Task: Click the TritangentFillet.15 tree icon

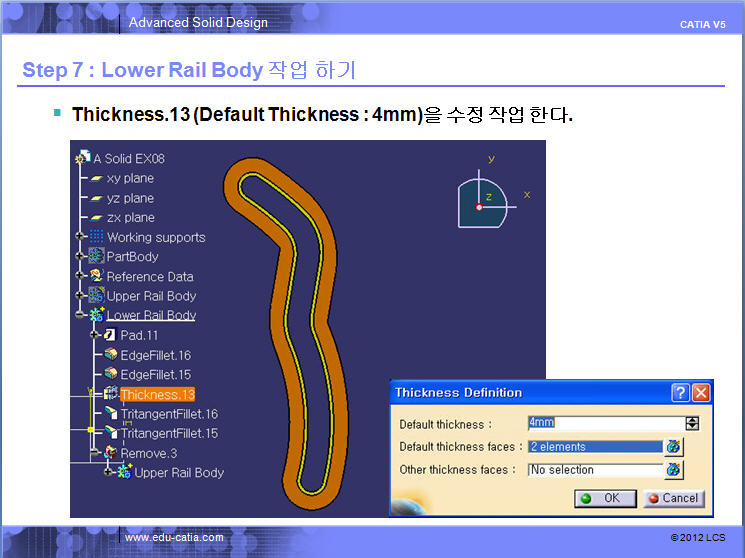Action: 111,433
